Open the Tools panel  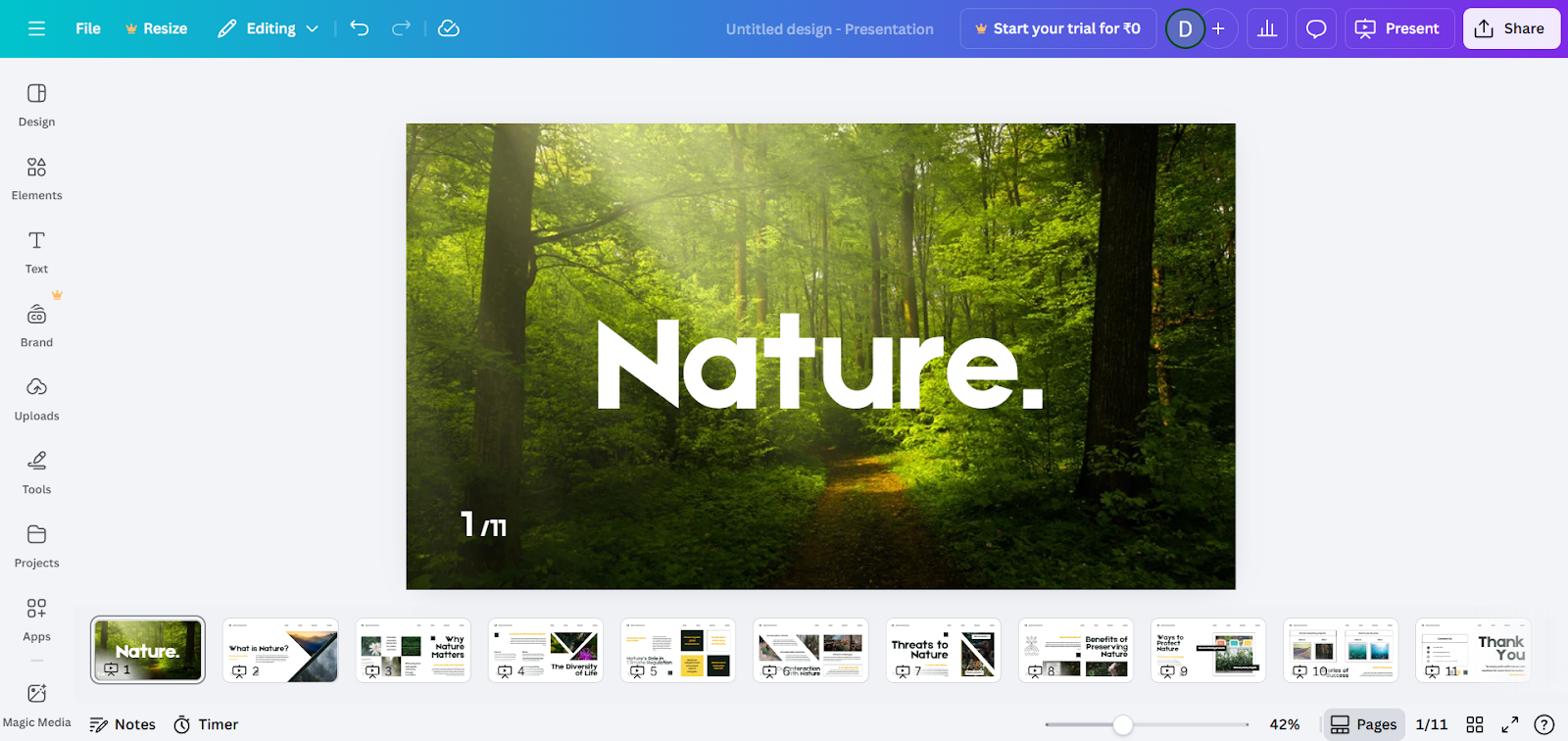click(x=36, y=472)
